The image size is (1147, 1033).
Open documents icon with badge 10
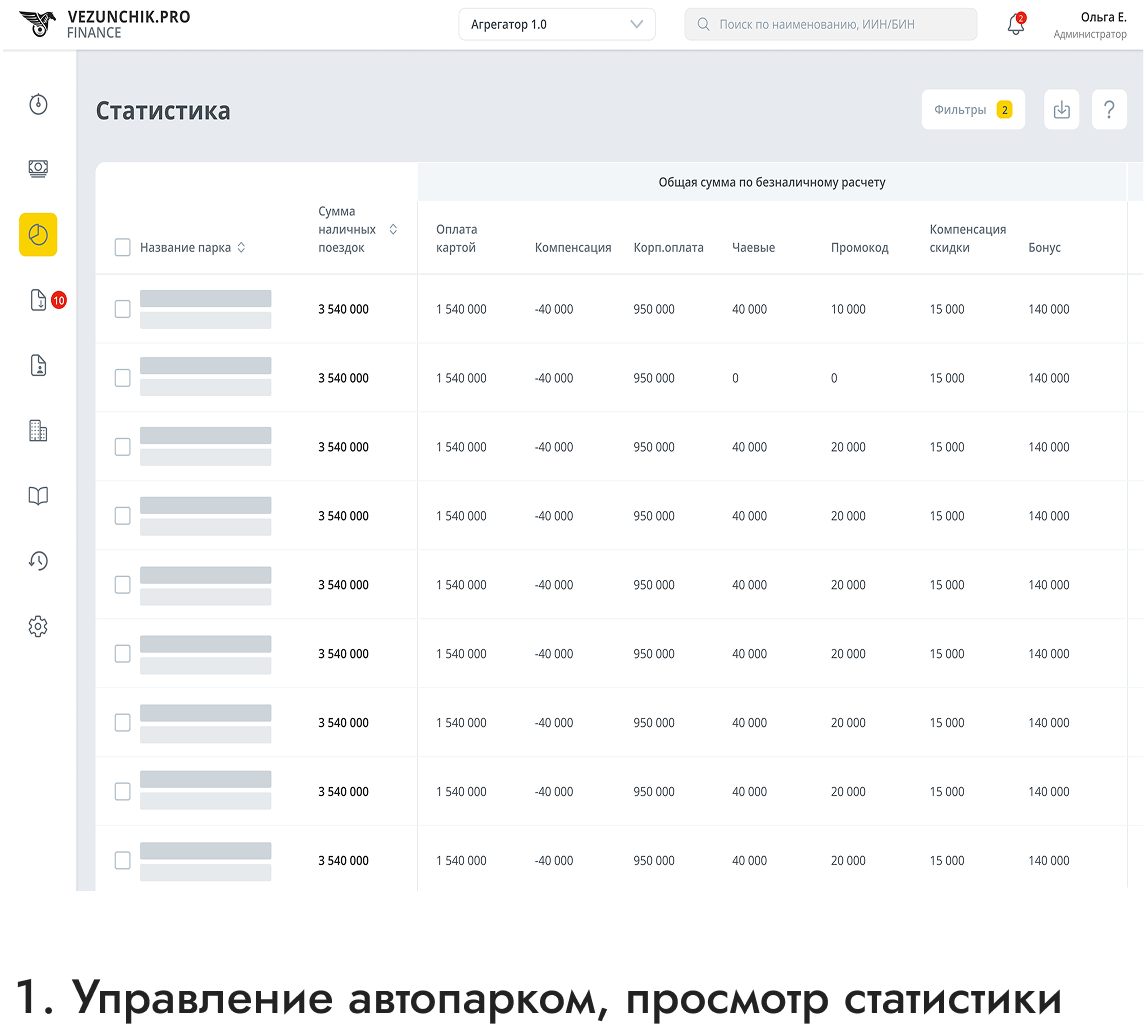39,300
